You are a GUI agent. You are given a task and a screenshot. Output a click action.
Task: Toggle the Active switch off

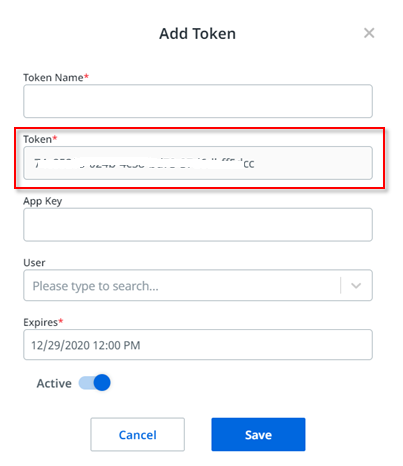coord(95,383)
